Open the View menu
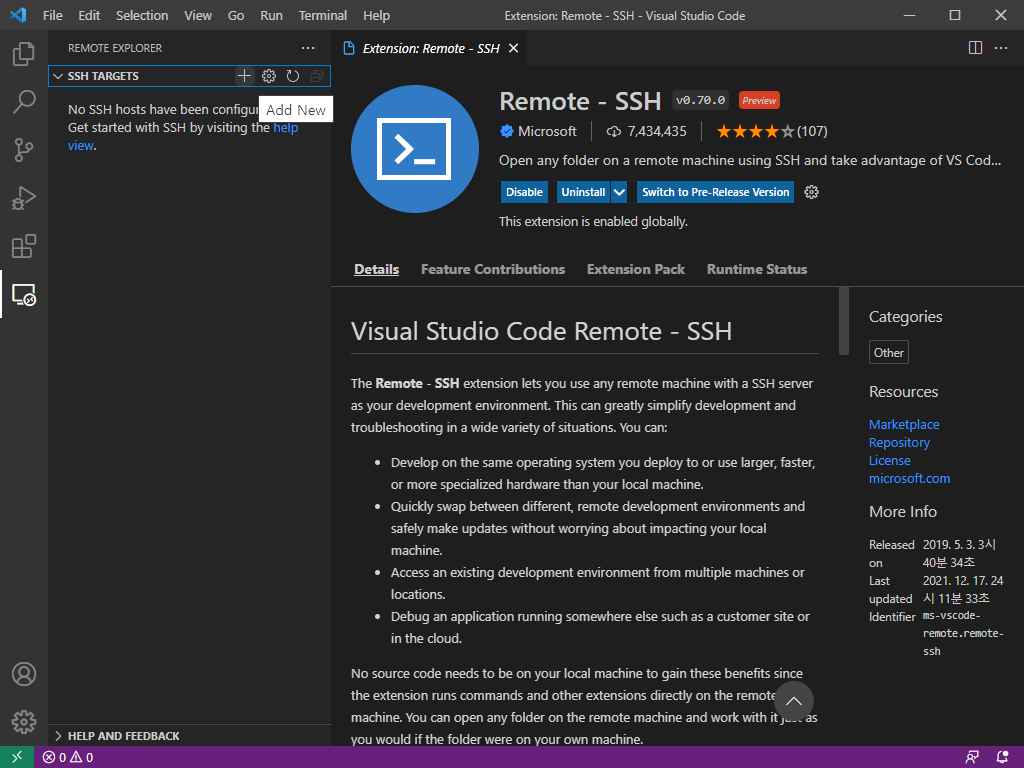The height and width of the screenshot is (768, 1024). click(198, 15)
